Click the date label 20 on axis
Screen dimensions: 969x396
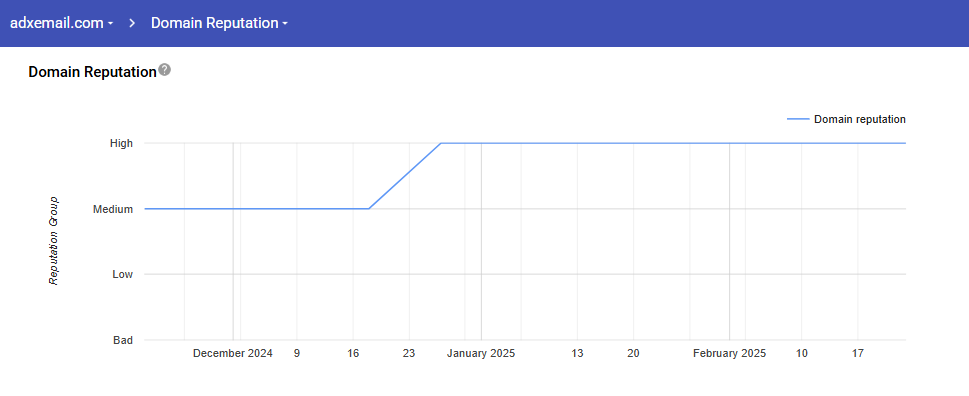[633, 354]
